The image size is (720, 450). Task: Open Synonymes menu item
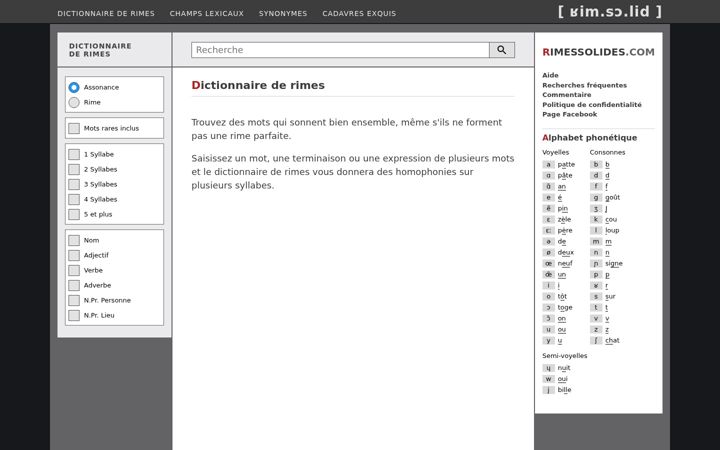tap(283, 14)
